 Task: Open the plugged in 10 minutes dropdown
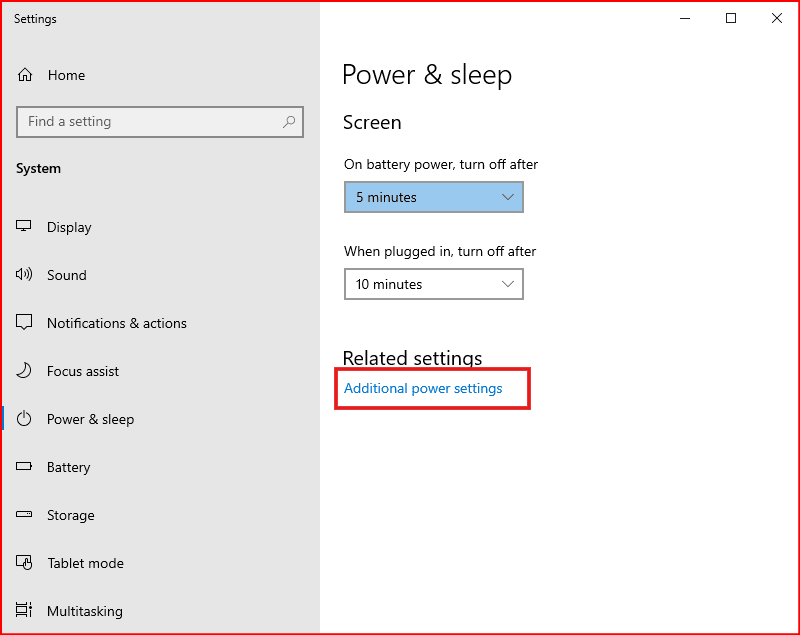click(x=433, y=284)
